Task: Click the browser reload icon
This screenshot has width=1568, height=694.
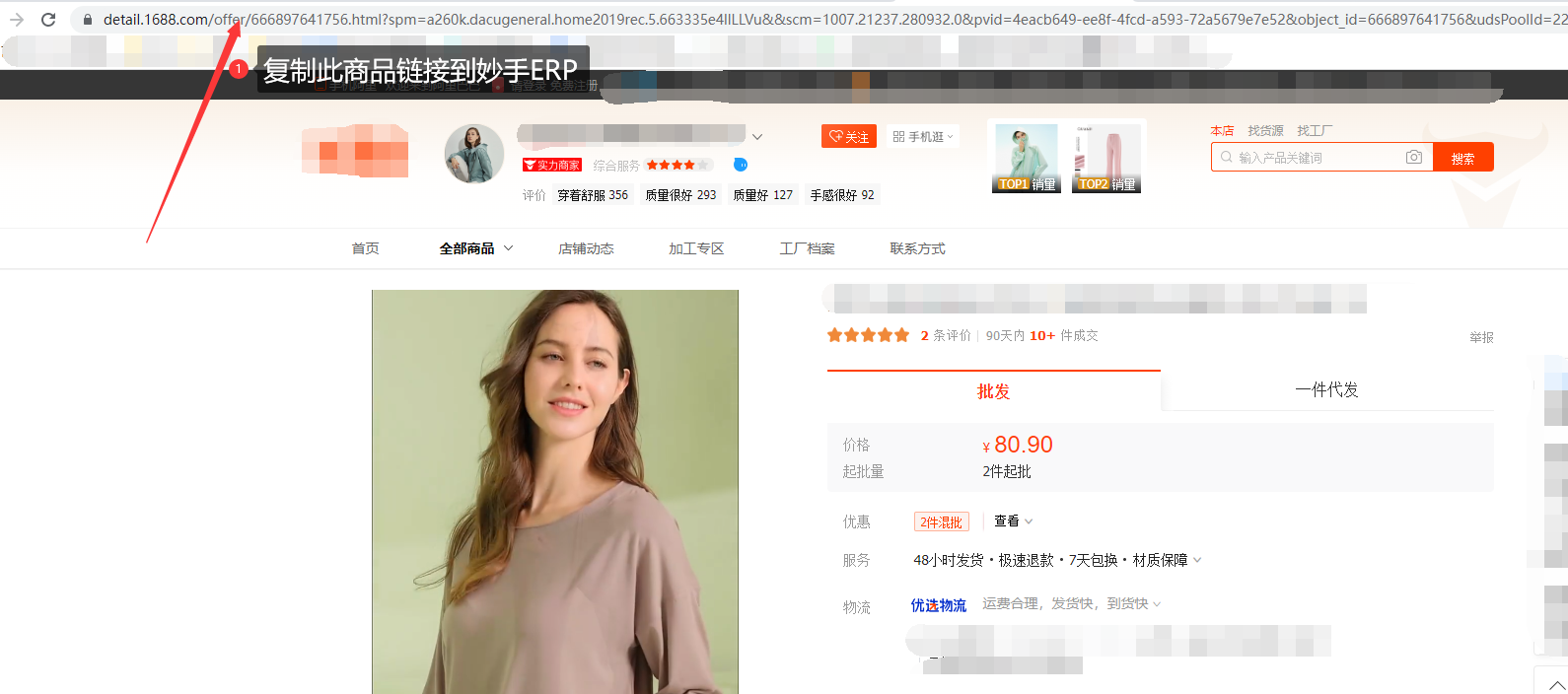Action: click(x=48, y=20)
